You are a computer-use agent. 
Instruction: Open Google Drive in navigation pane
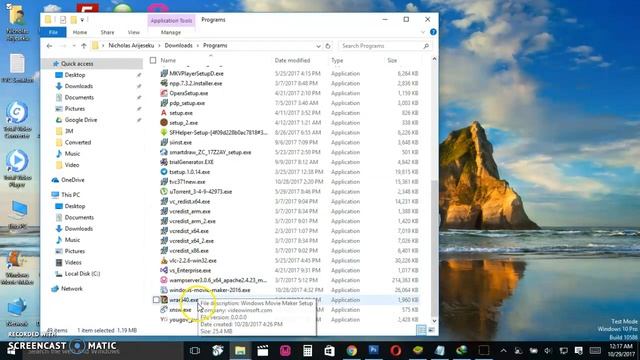point(80,120)
